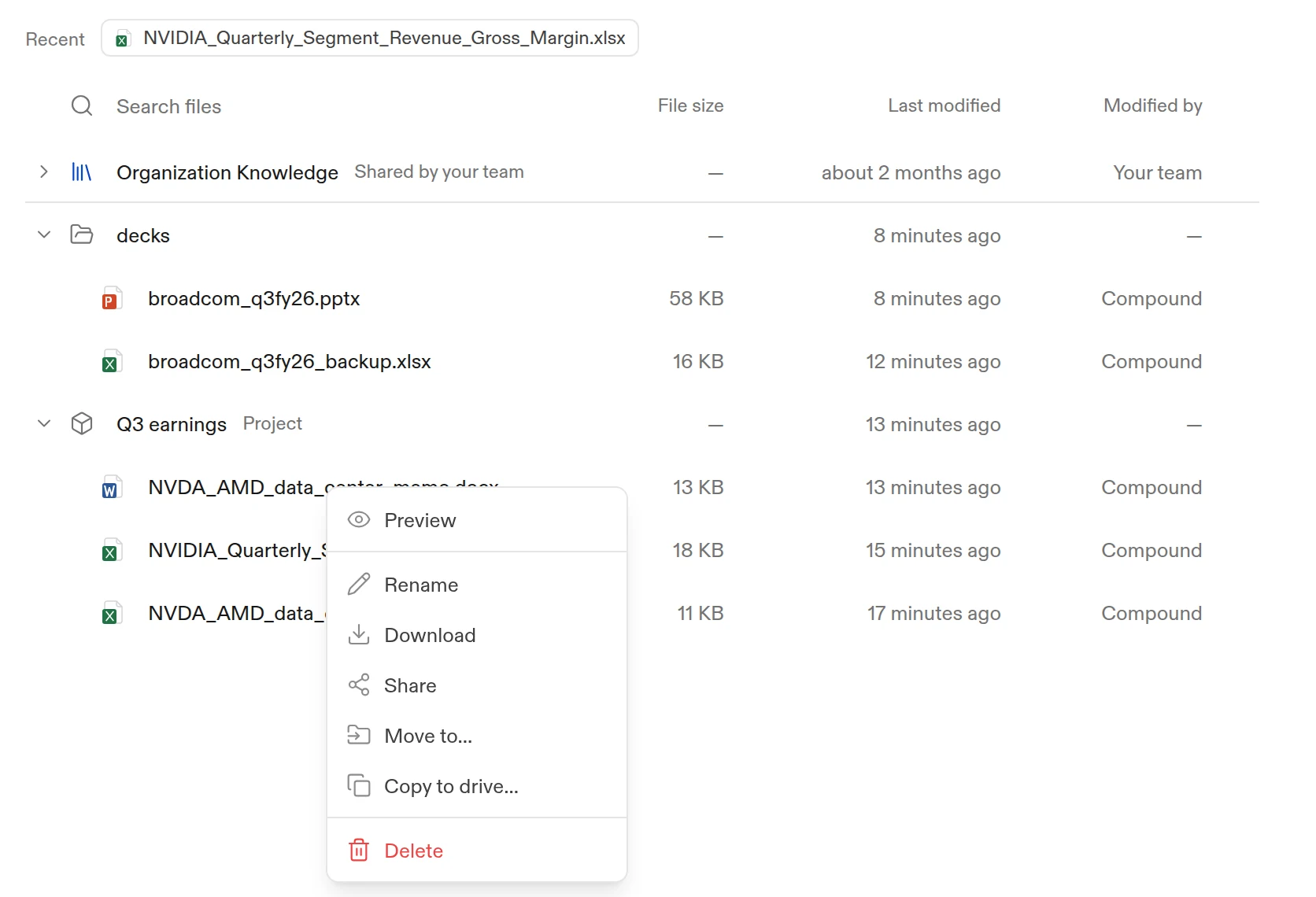Select Delete in the context menu
The width and height of the screenshot is (1316, 897).
tap(477, 851)
